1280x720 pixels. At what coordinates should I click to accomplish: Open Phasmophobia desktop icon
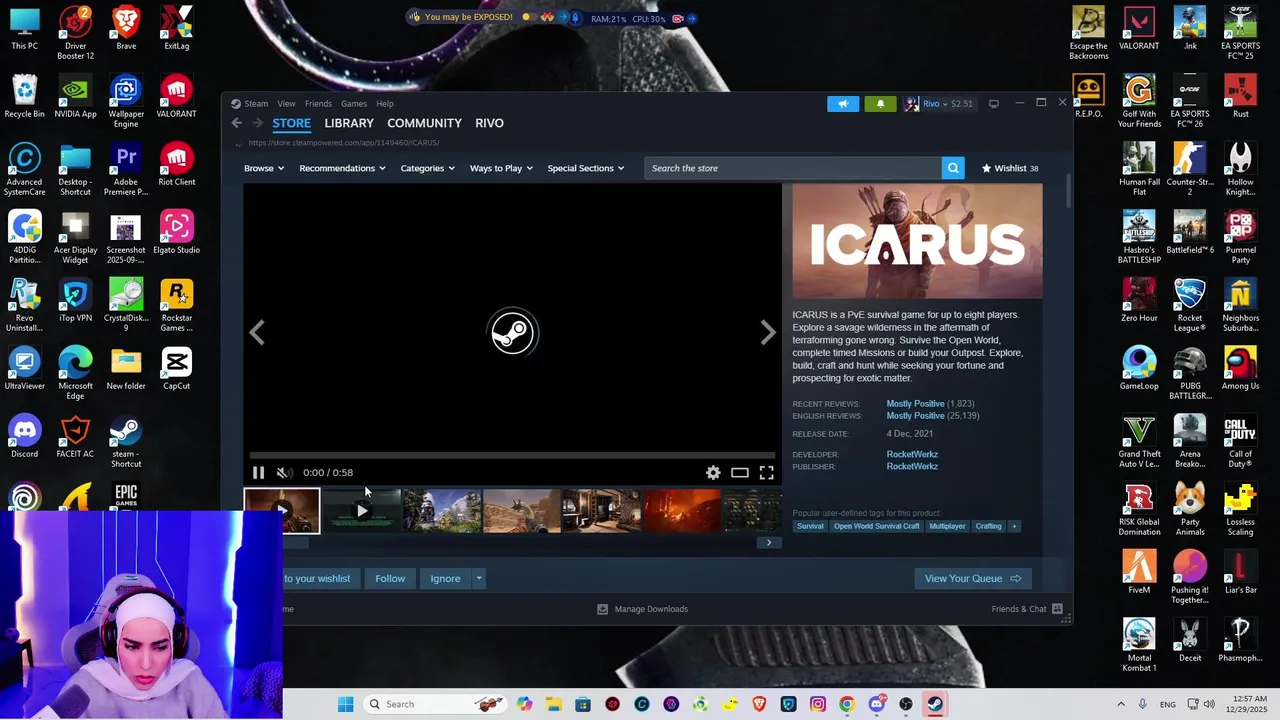(1240, 641)
